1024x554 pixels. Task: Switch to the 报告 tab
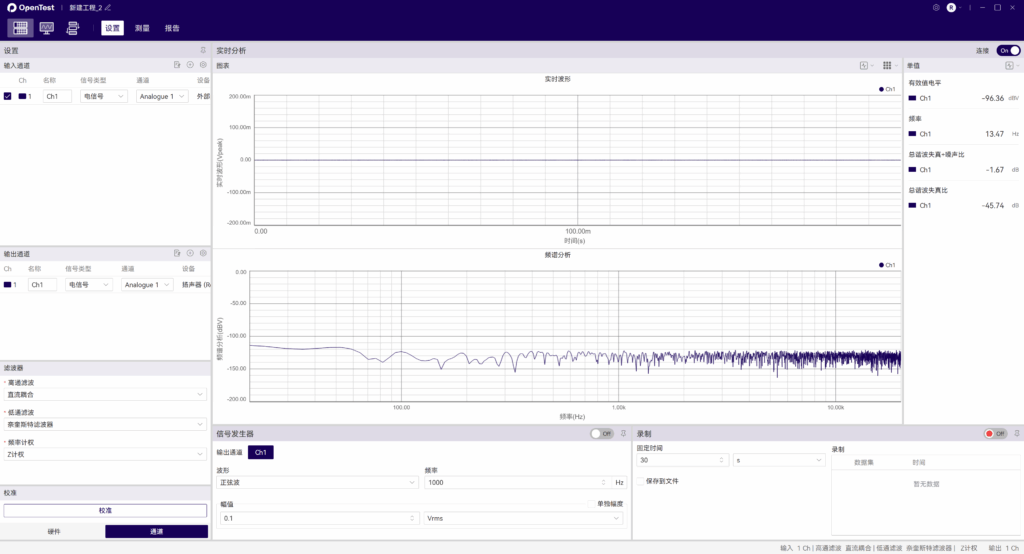[x=172, y=28]
